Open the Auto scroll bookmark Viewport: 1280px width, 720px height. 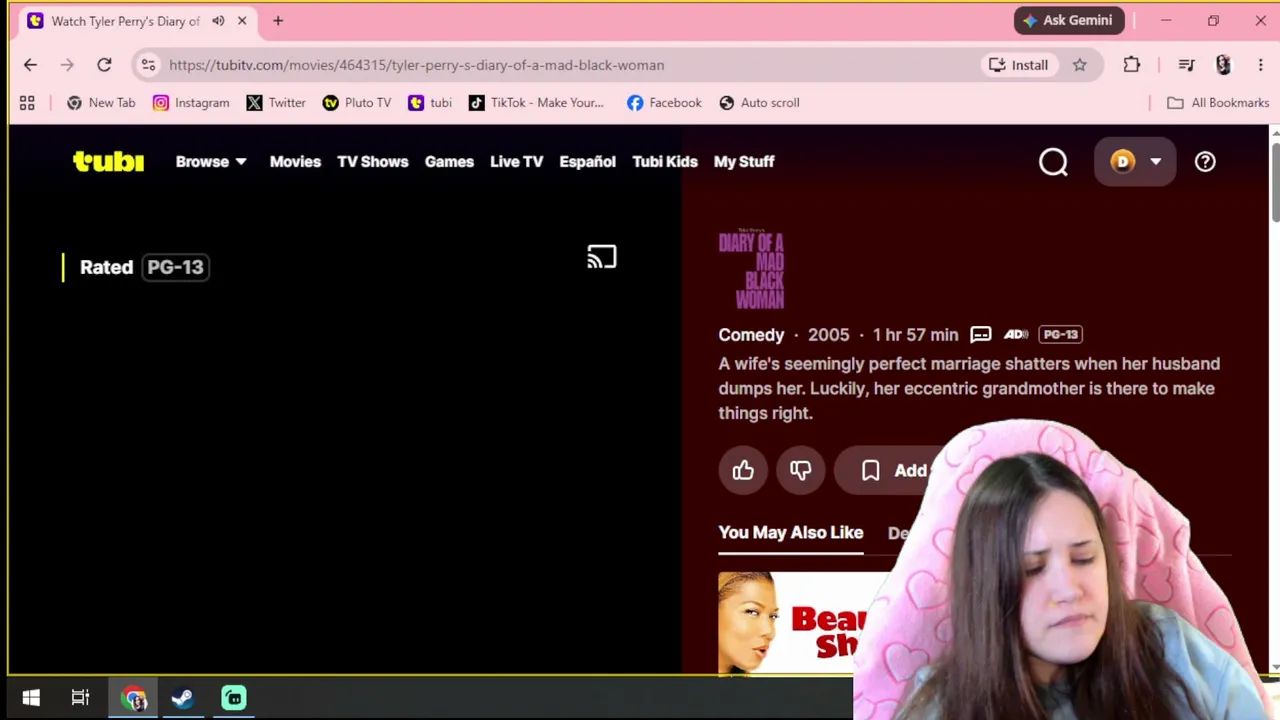[759, 103]
